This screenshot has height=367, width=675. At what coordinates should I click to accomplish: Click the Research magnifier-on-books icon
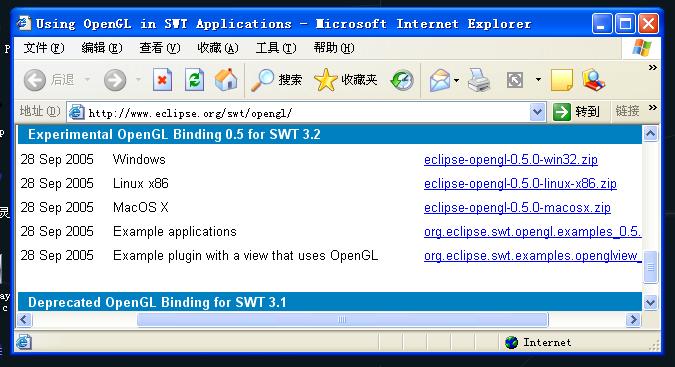click(x=593, y=80)
